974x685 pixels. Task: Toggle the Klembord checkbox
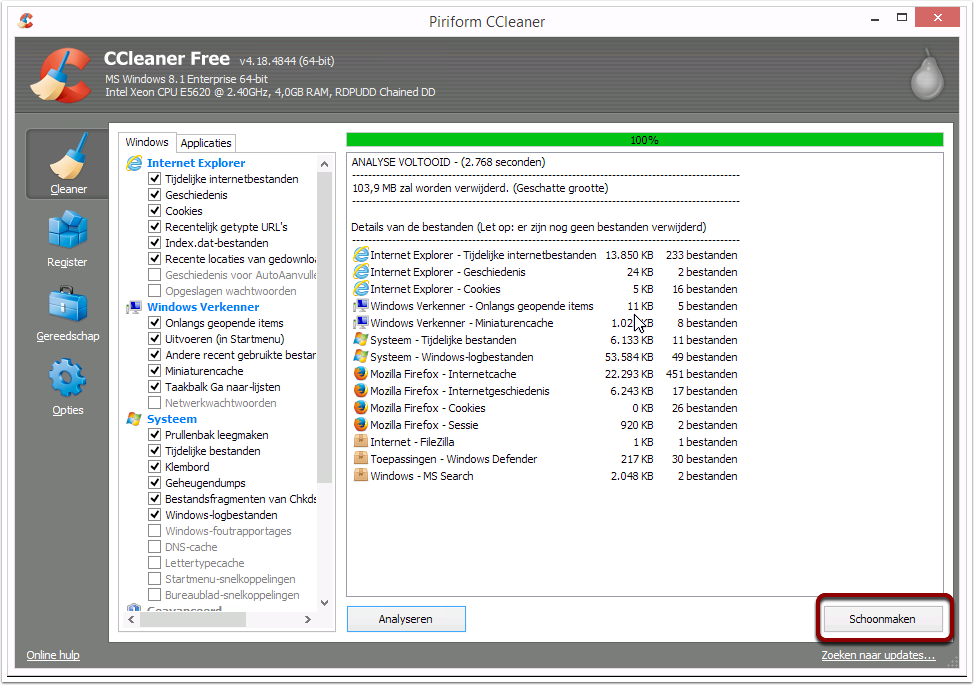pyautogui.click(x=155, y=467)
